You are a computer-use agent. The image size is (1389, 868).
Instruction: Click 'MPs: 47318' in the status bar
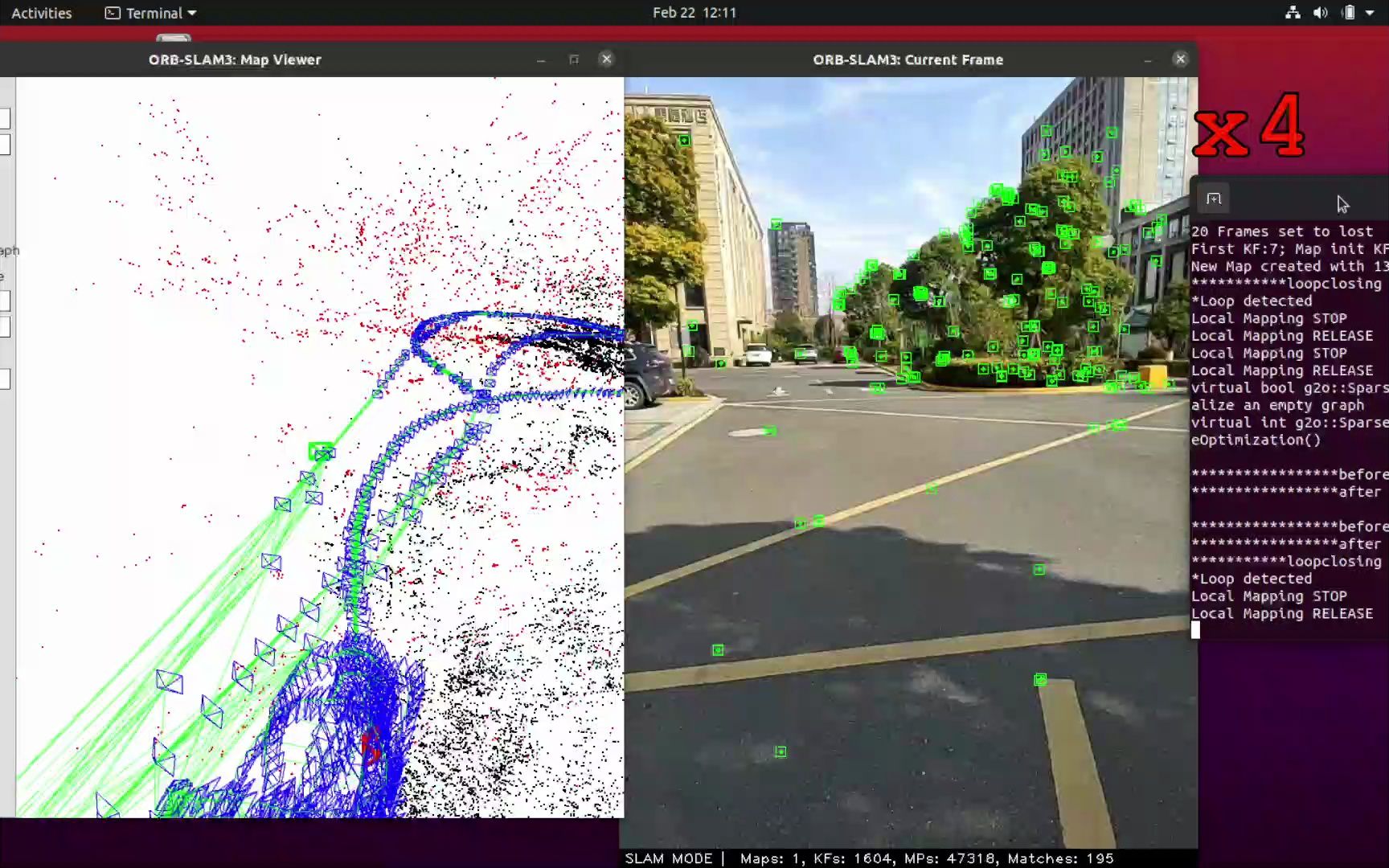click(x=951, y=858)
